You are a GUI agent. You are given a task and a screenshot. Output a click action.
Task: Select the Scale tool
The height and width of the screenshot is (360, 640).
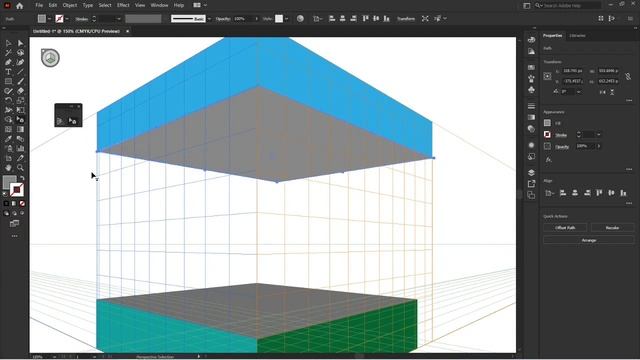click(x=20, y=100)
